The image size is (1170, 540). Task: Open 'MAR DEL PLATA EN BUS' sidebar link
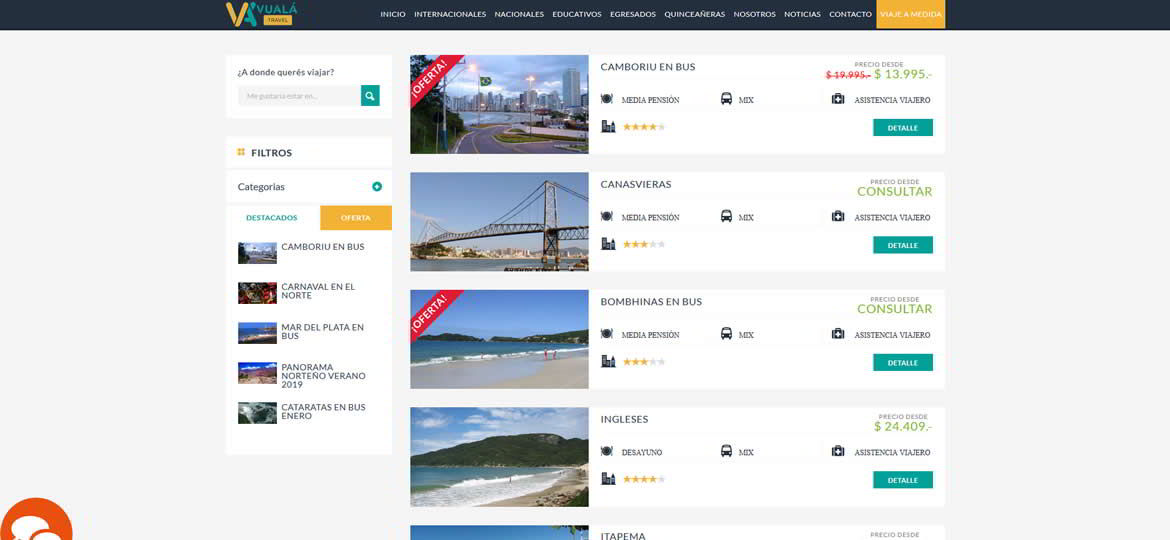click(322, 331)
